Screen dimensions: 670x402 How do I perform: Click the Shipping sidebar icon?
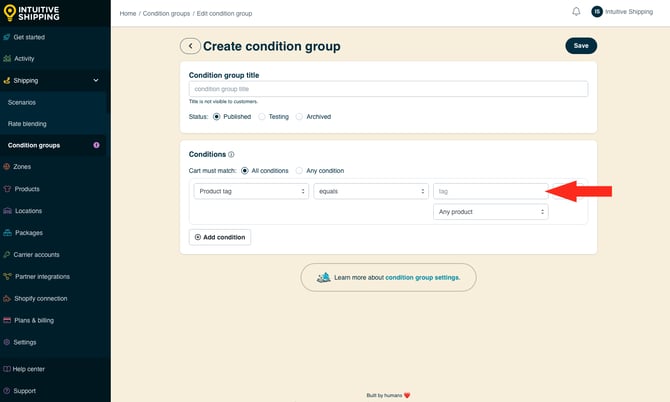coord(7,80)
